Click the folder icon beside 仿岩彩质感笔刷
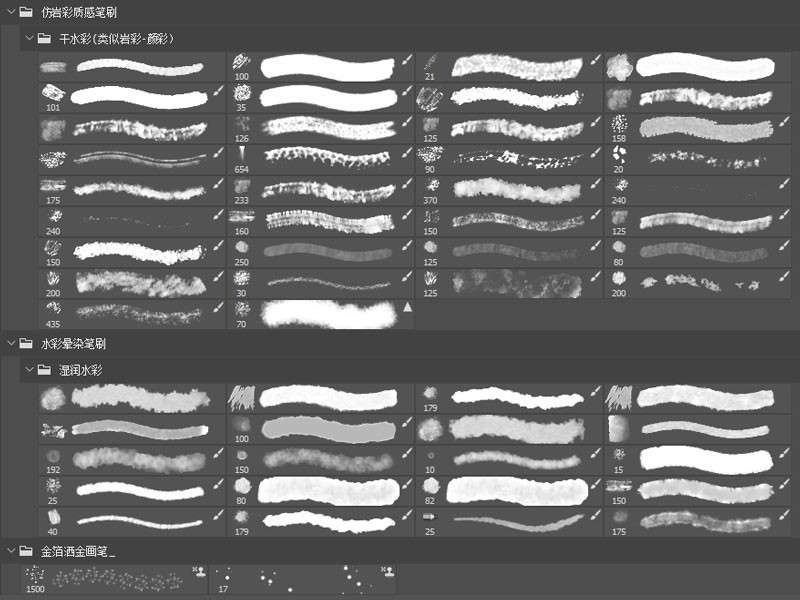Image resolution: width=800 pixels, height=600 pixels. click(26, 12)
